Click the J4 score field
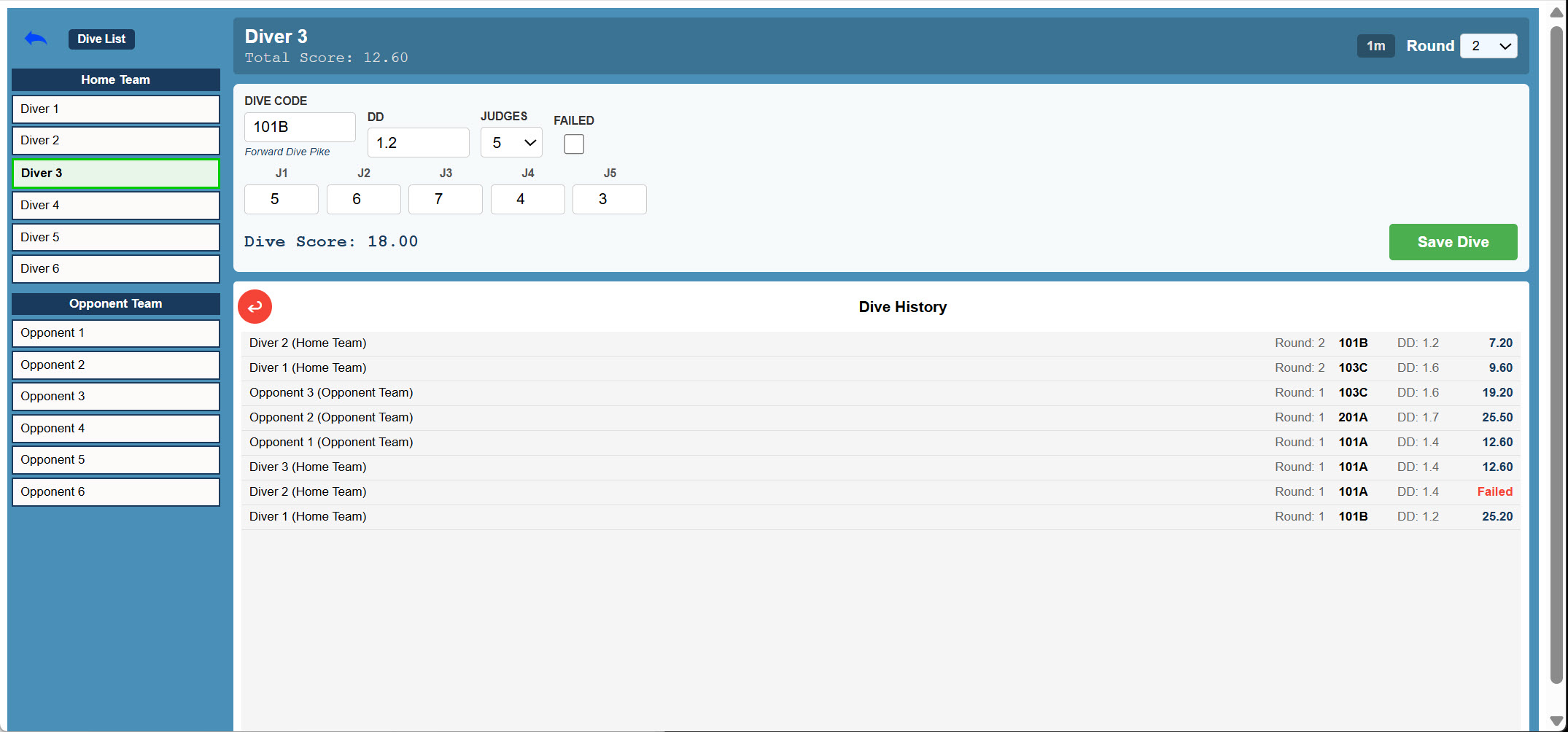This screenshot has width=1568, height=732. (528, 199)
